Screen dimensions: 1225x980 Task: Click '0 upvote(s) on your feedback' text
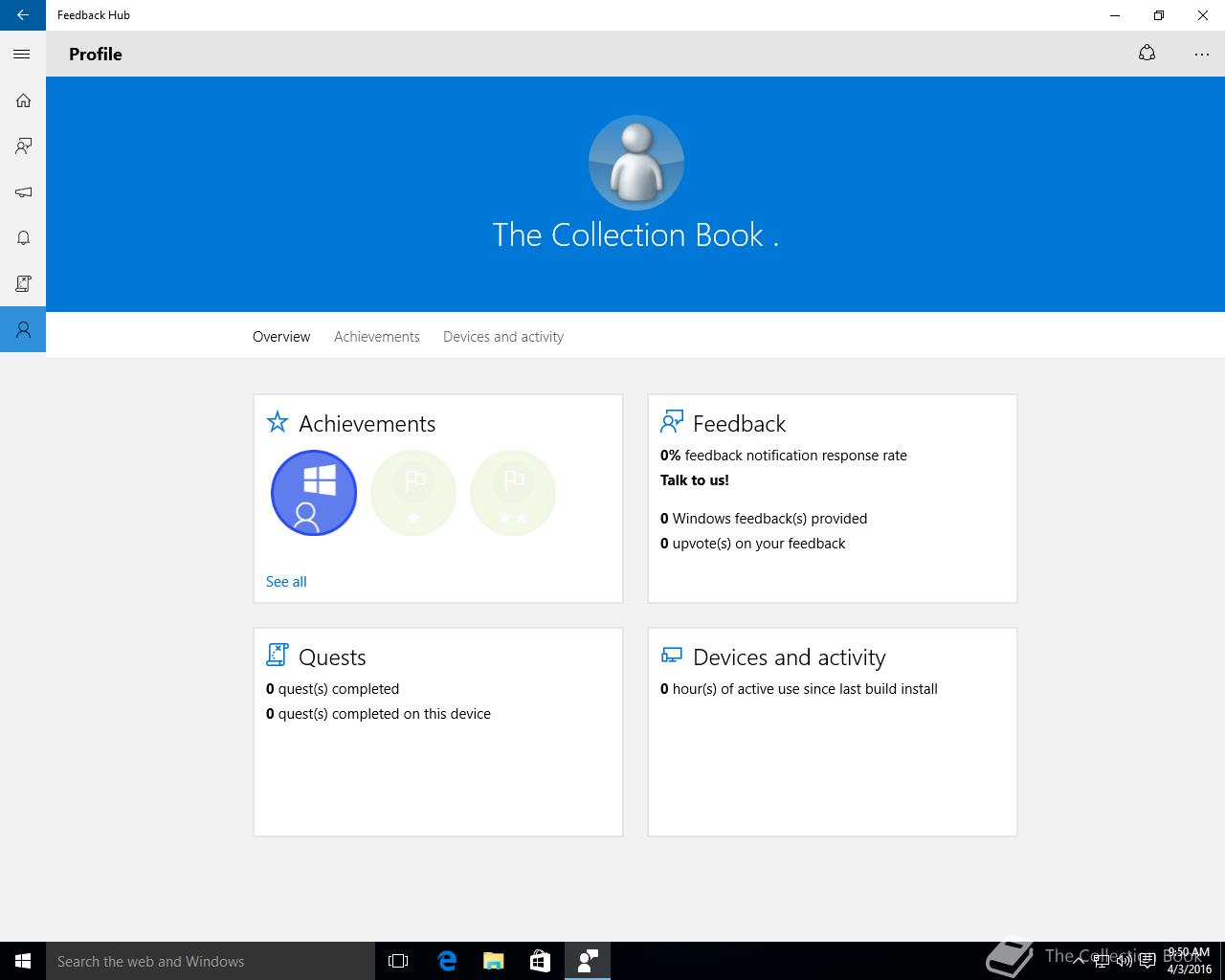click(x=753, y=544)
